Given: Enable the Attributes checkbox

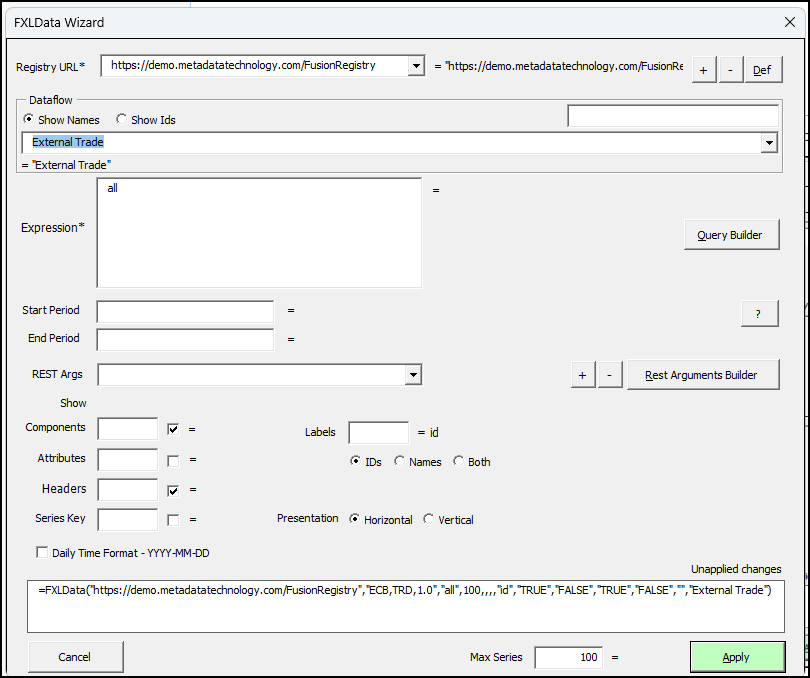Looking at the screenshot, I should point(173,460).
